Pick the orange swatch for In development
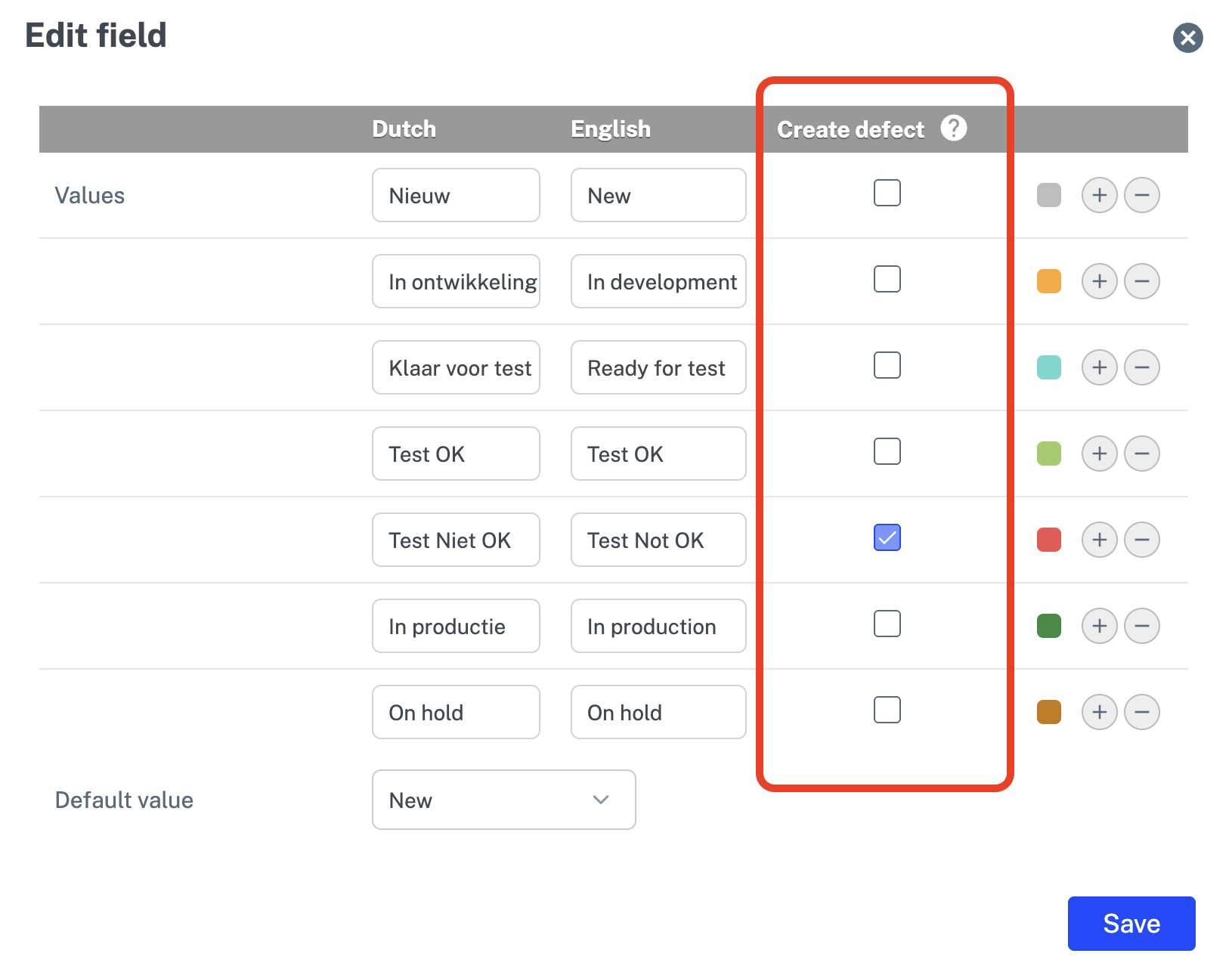 click(1048, 281)
